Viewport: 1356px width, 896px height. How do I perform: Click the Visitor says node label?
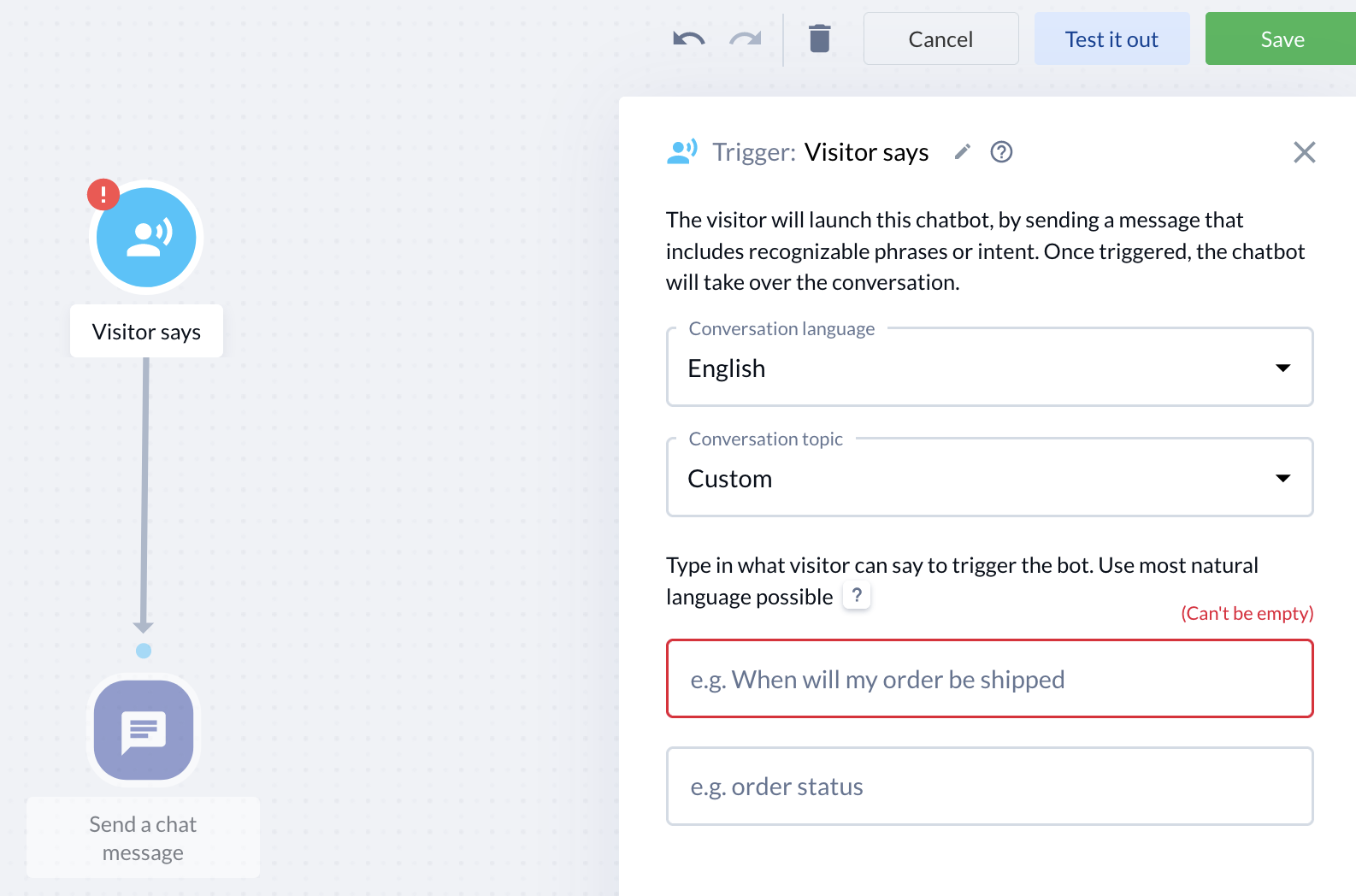[x=146, y=332]
